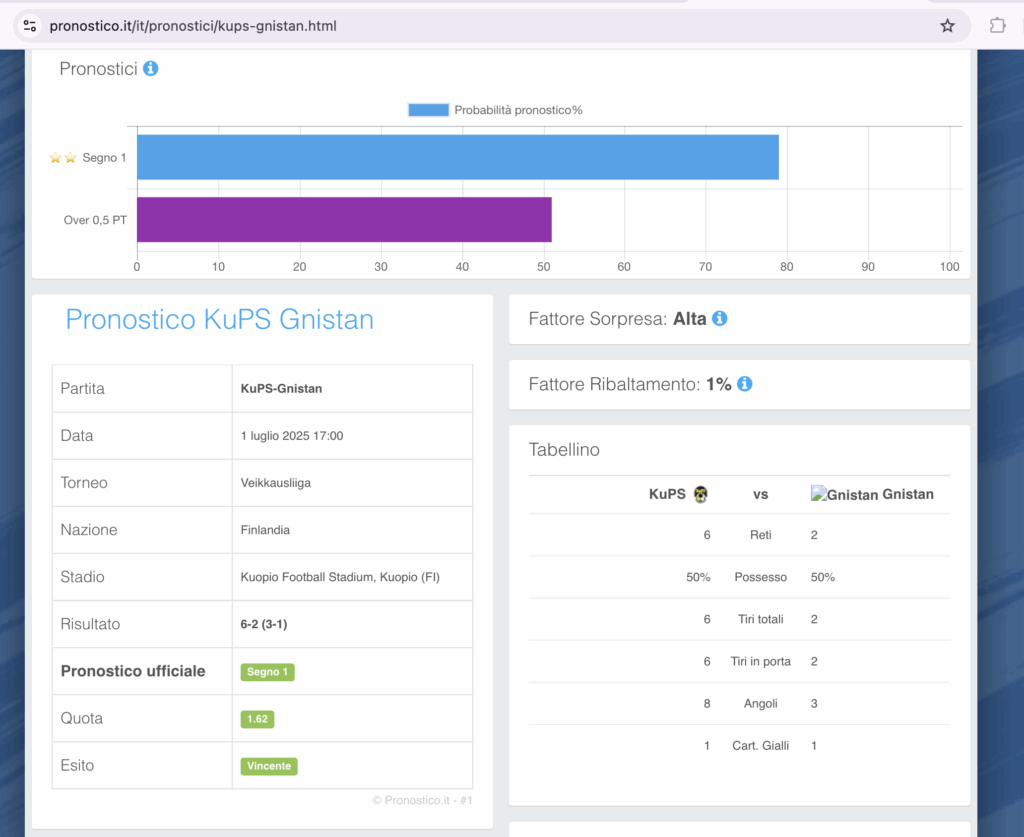Click the site settings icon in address bar
This screenshot has height=837, width=1024.
tap(29, 25)
